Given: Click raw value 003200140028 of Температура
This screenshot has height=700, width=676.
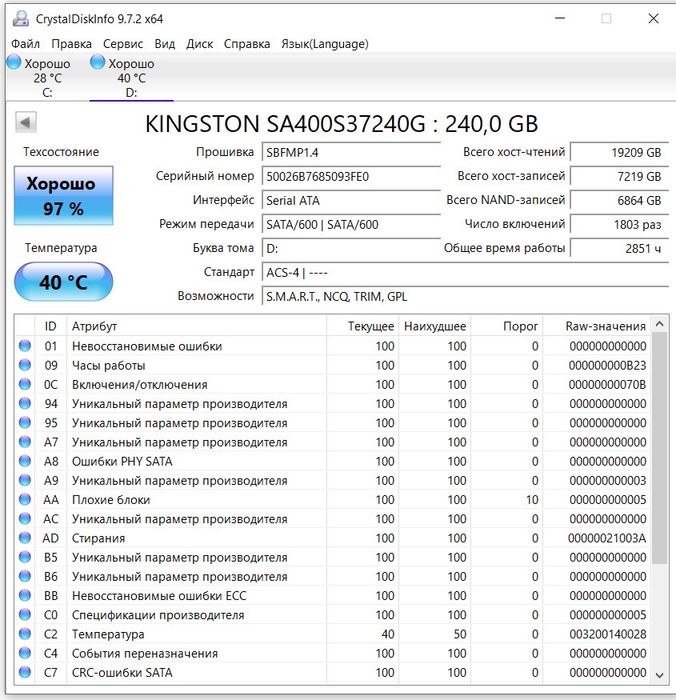Looking at the screenshot, I should click(x=608, y=634).
